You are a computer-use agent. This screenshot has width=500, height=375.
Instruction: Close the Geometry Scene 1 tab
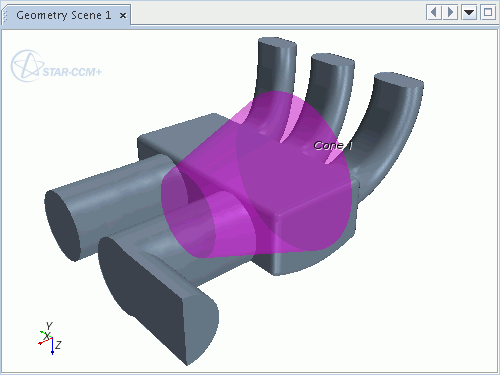click(x=123, y=15)
